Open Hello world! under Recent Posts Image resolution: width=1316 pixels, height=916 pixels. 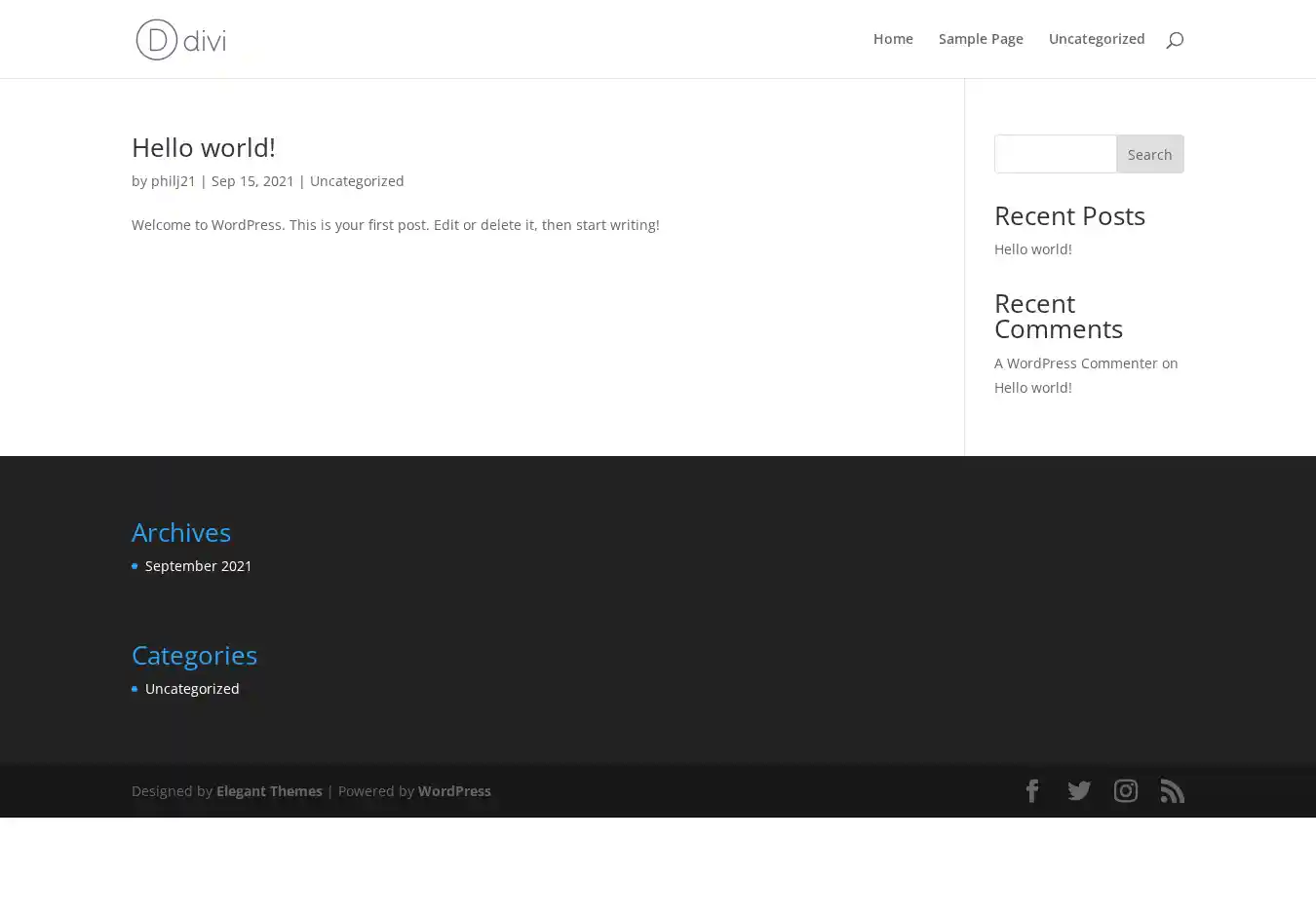1032,249
